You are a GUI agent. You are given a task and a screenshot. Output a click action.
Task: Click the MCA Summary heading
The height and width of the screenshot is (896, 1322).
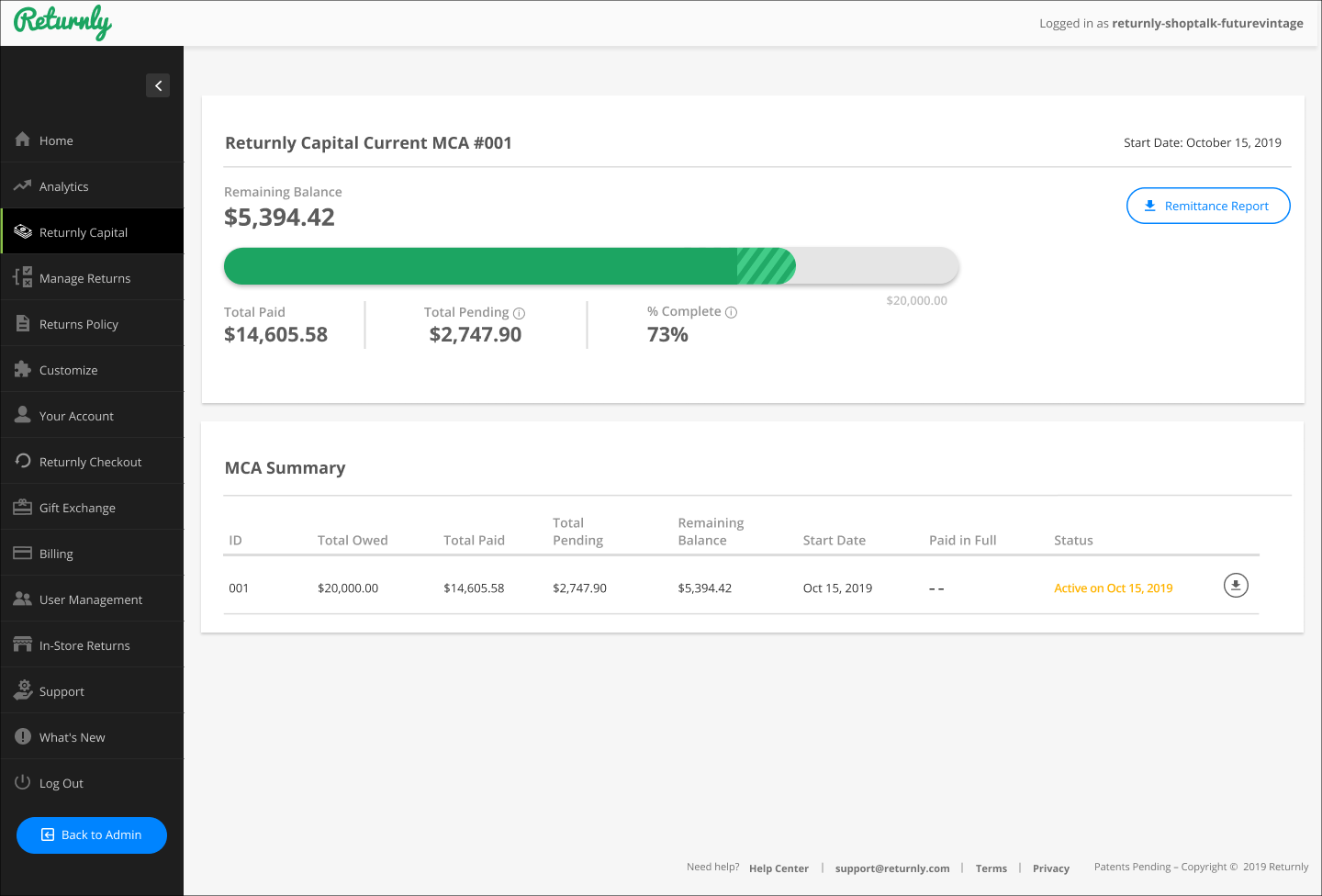(285, 467)
